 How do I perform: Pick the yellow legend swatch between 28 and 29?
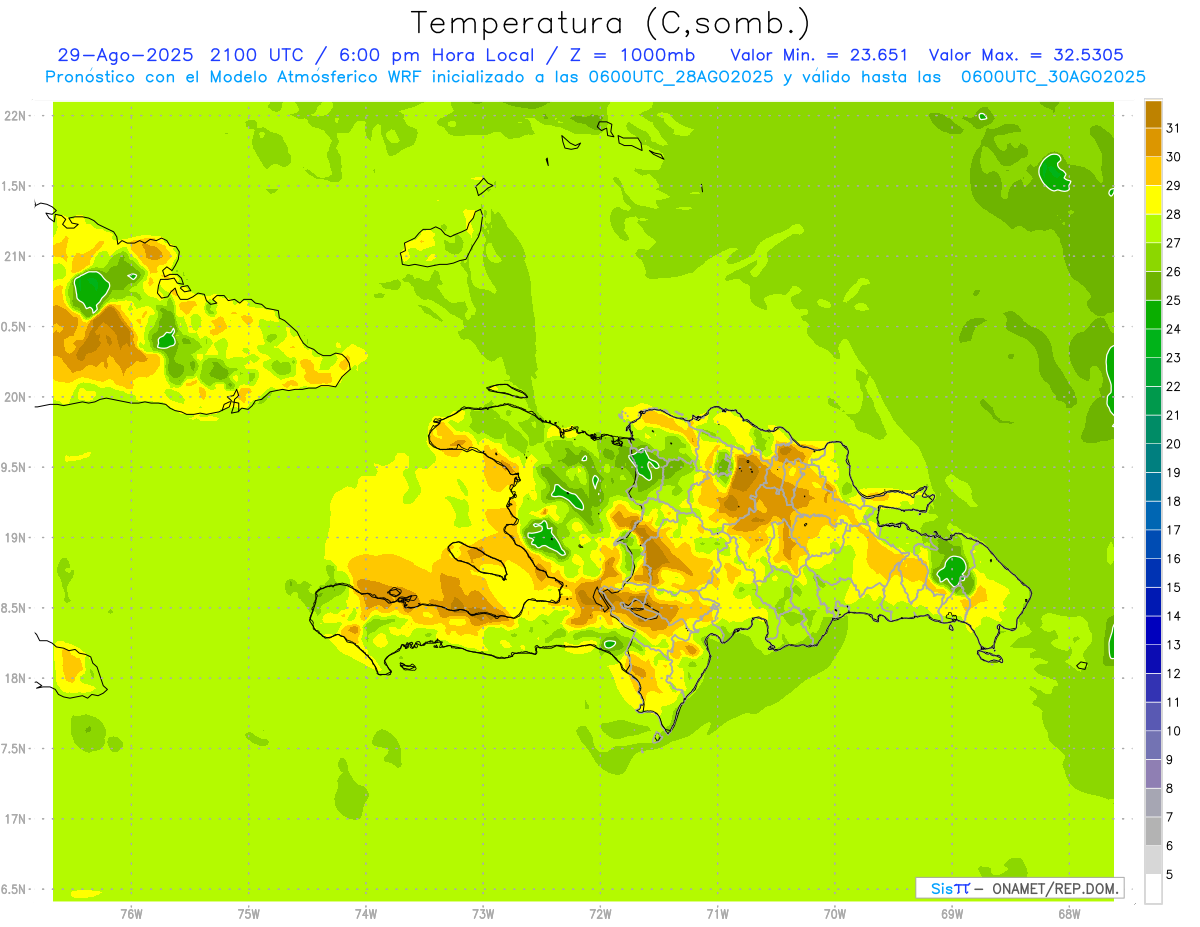(x=1153, y=200)
